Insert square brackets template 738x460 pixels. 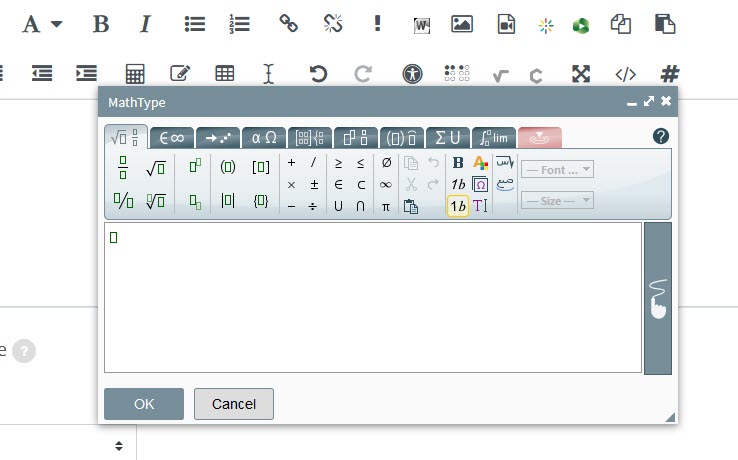pos(261,167)
